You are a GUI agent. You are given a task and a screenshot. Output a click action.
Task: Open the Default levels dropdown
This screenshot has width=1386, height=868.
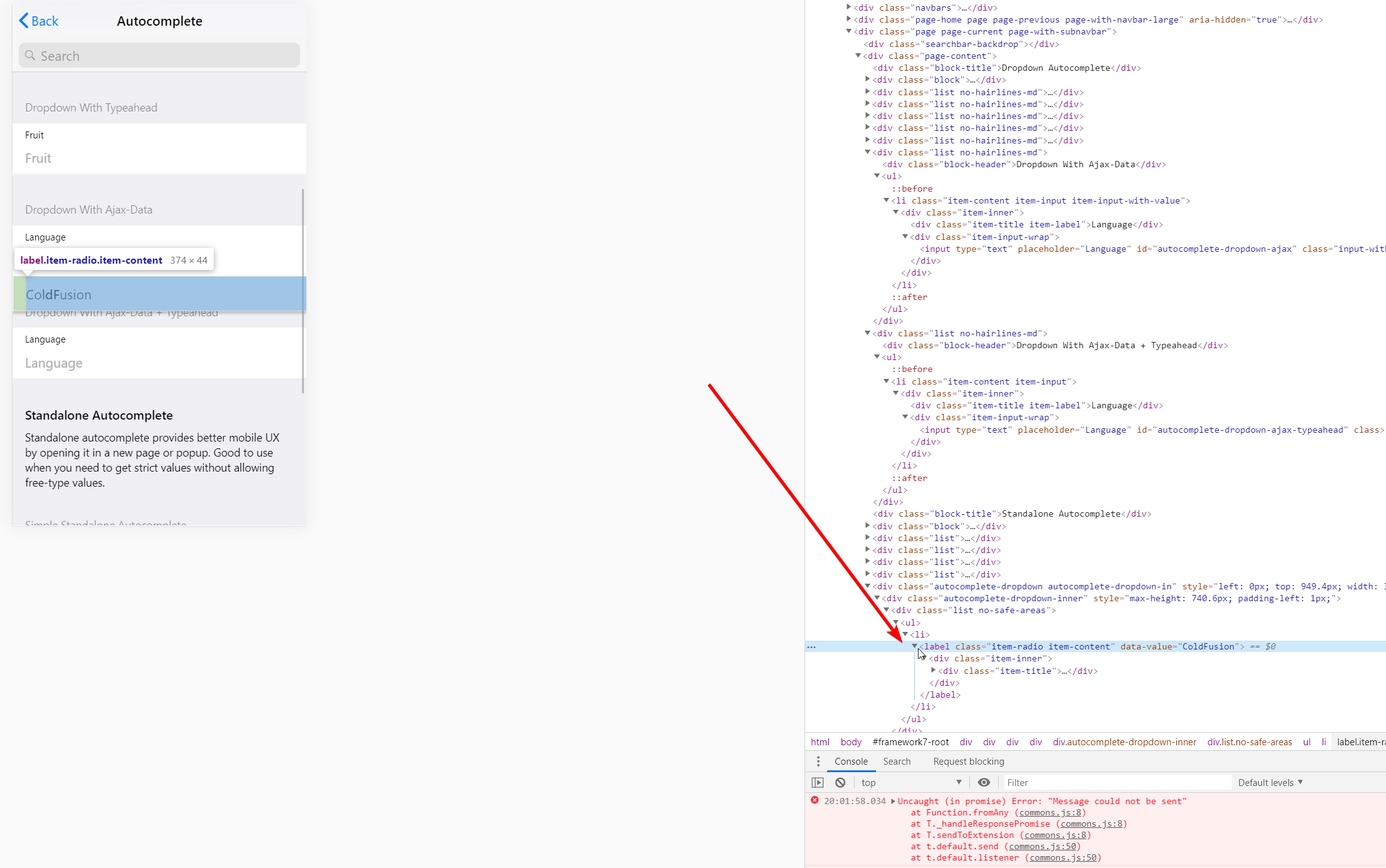tap(1270, 782)
